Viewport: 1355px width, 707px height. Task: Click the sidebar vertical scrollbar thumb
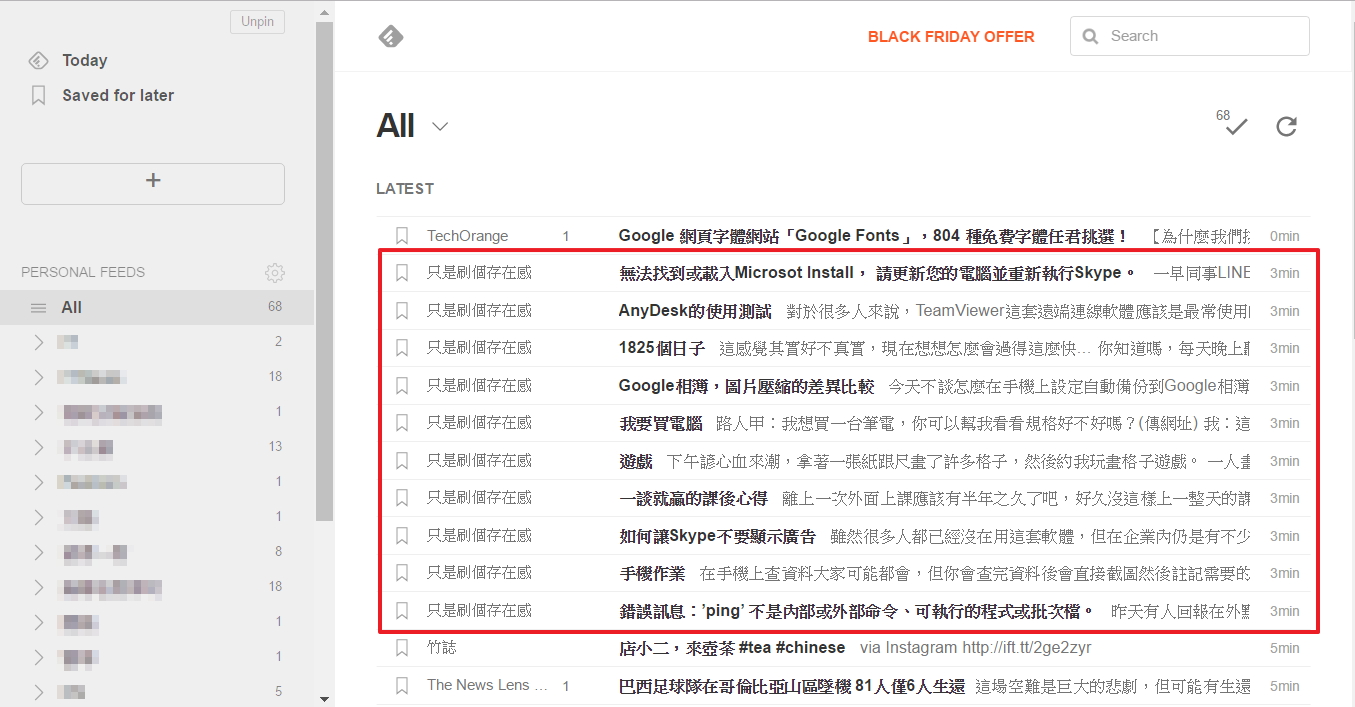(x=324, y=270)
